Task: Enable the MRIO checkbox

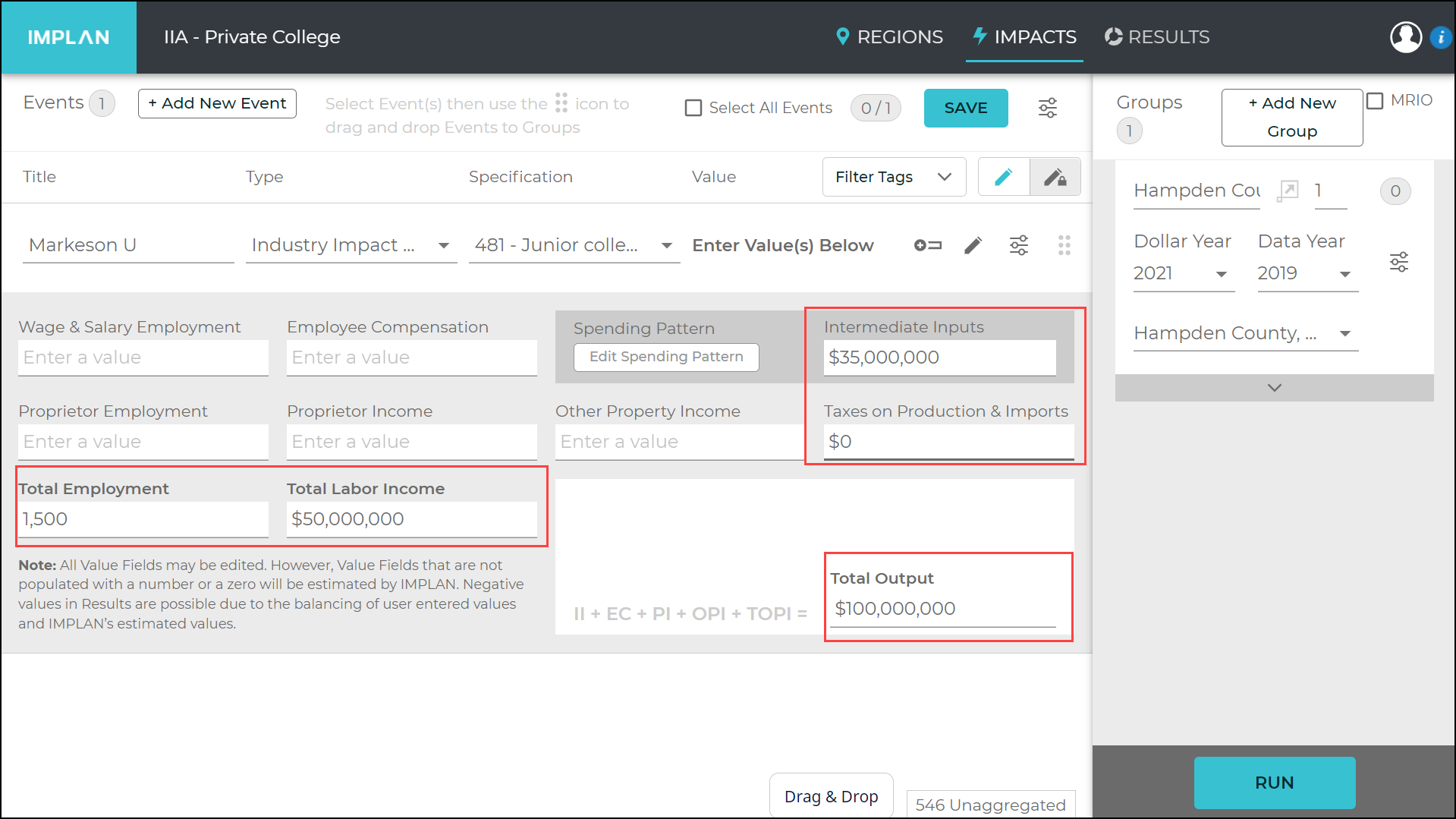Action: tap(1375, 100)
